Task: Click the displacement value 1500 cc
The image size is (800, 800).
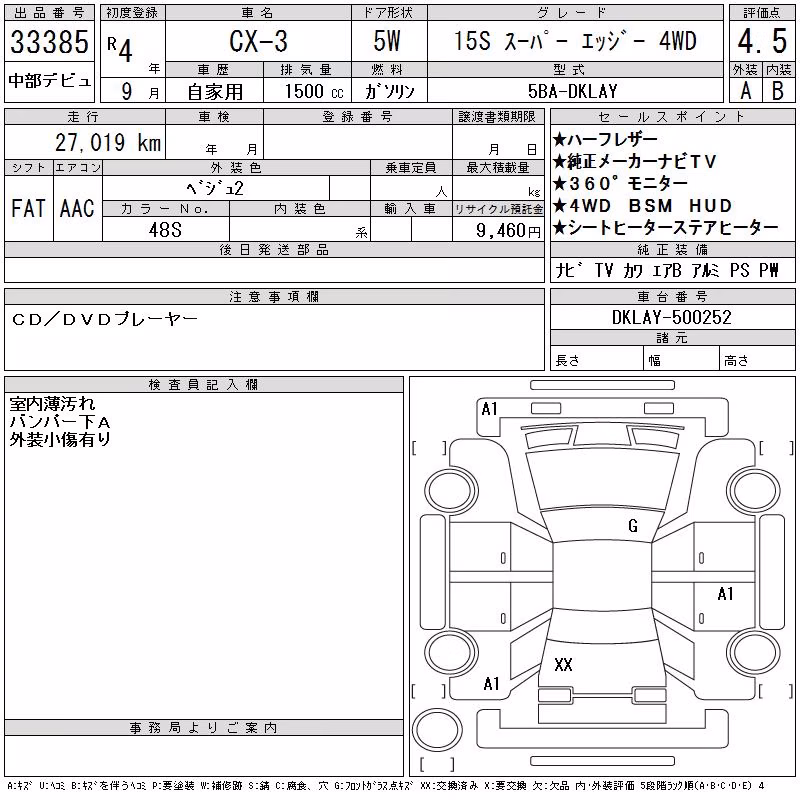Action: 314,91
